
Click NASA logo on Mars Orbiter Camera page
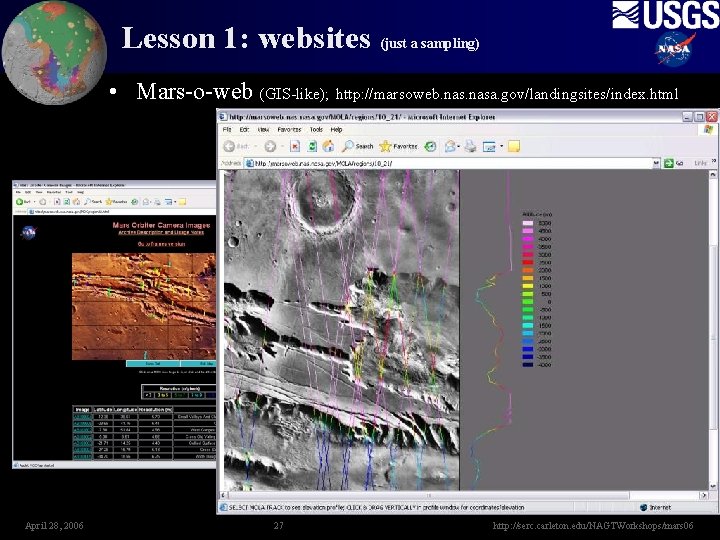click(x=28, y=232)
